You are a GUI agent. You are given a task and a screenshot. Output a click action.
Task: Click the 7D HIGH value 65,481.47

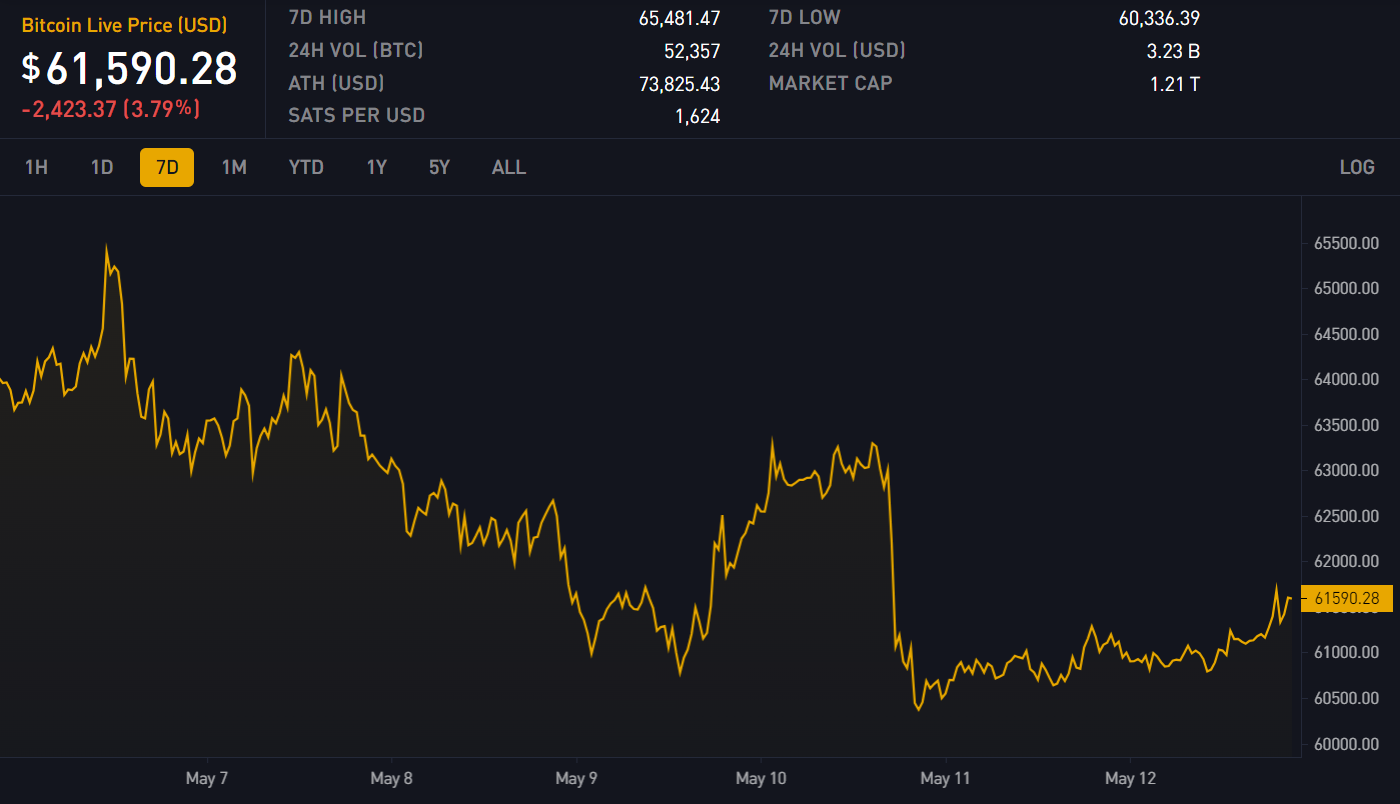tap(679, 18)
